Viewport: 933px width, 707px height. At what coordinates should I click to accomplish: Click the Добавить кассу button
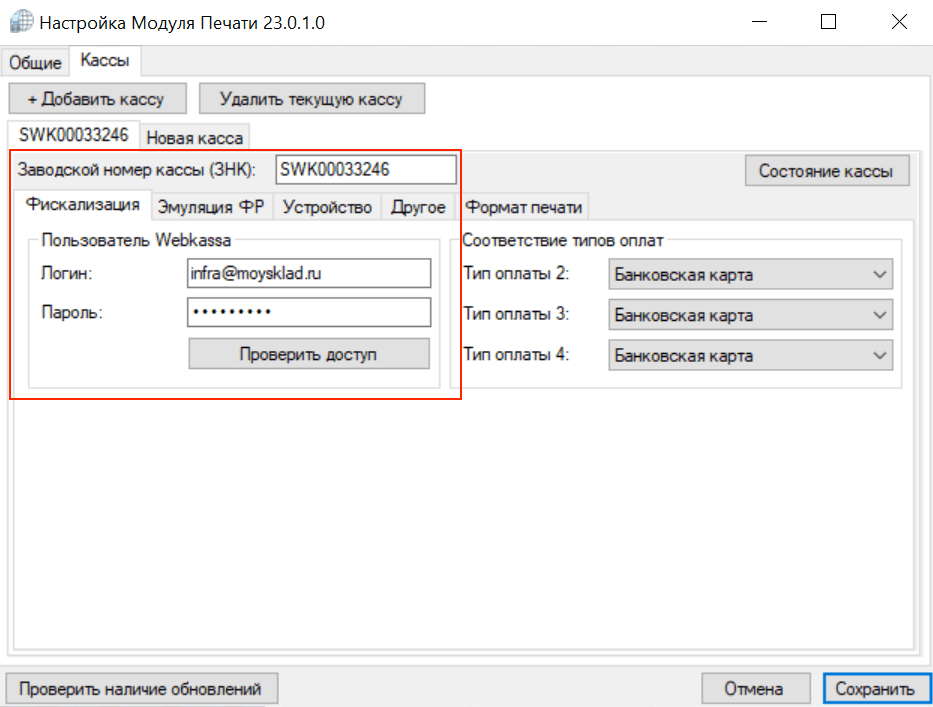[x=95, y=99]
